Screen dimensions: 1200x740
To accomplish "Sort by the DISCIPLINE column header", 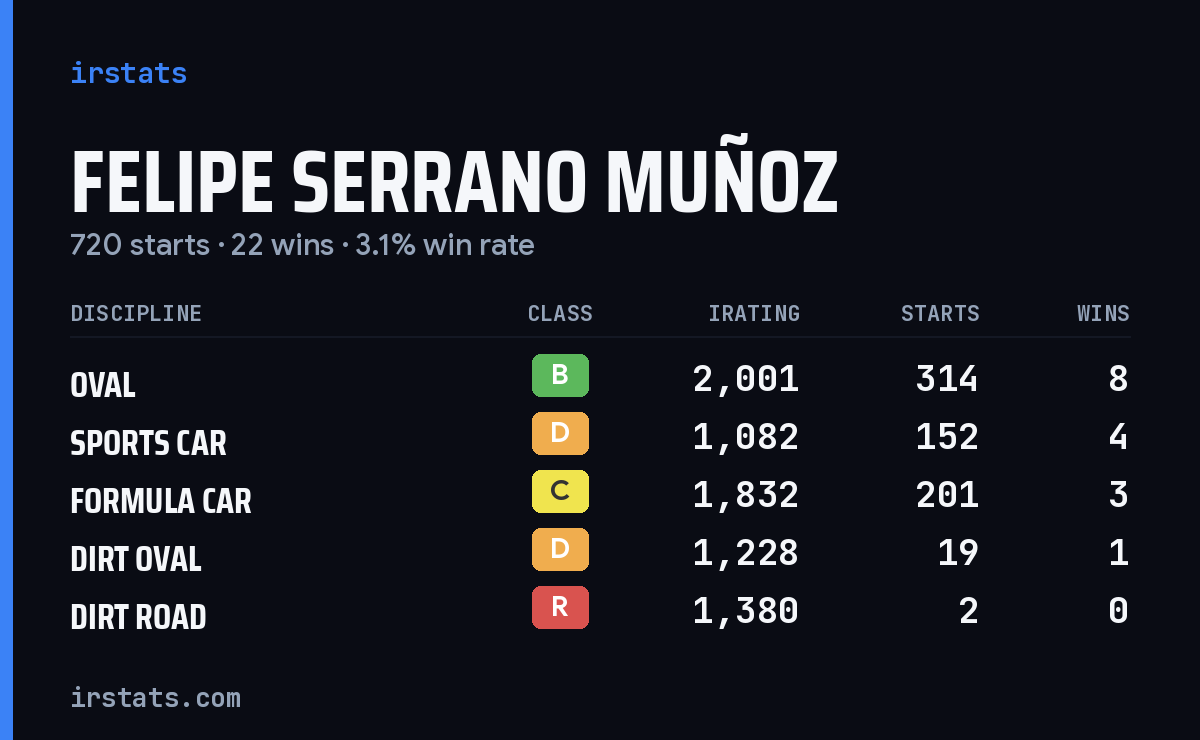I will click(136, 314).
